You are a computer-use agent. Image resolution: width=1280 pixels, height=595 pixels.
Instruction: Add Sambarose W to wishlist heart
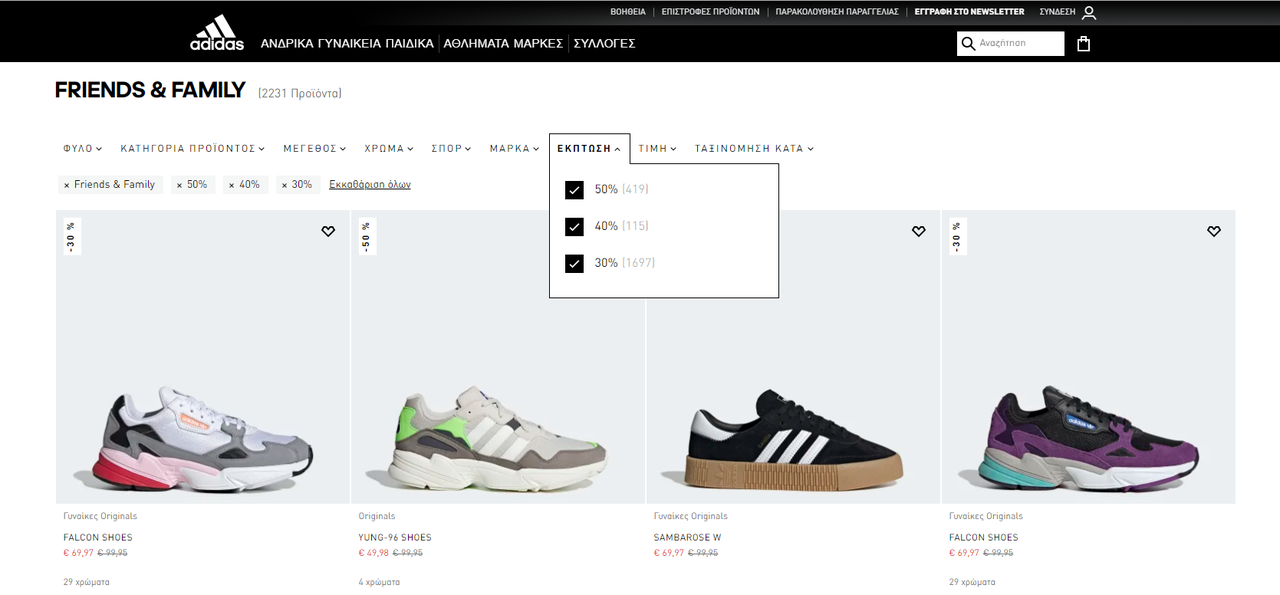[919, 231]
